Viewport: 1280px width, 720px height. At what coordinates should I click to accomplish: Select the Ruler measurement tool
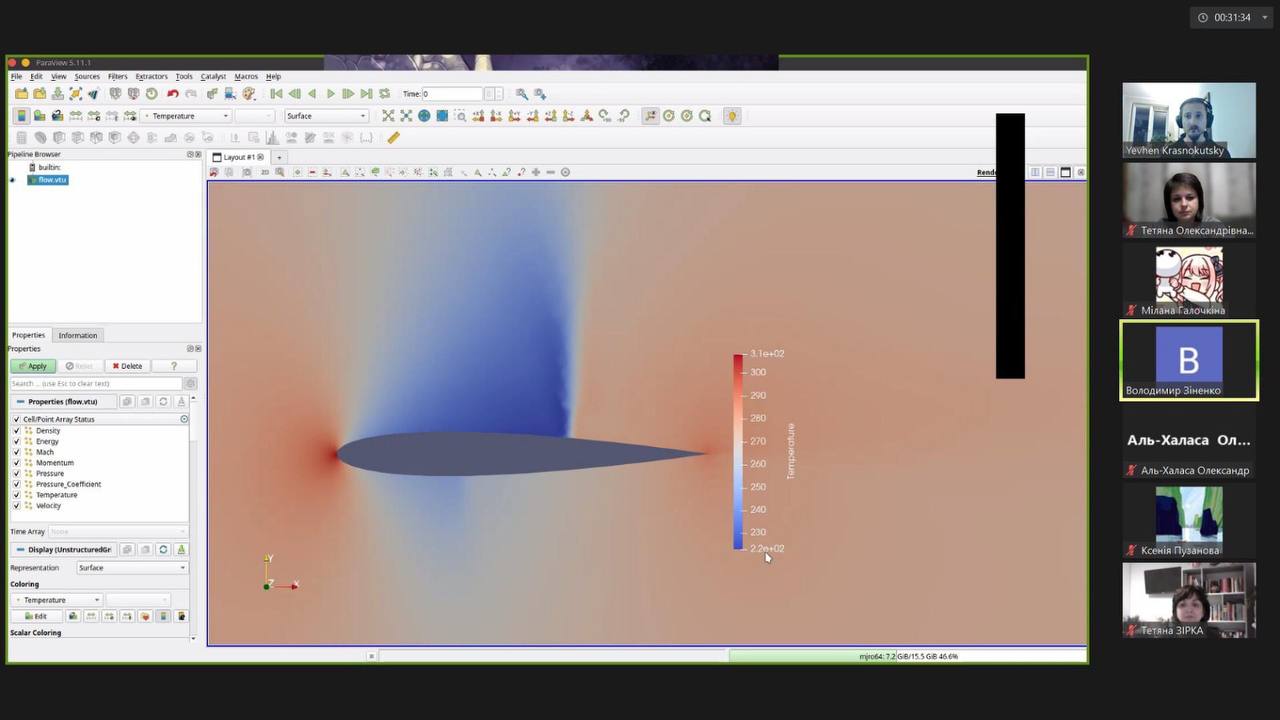(x=393, y=138)
